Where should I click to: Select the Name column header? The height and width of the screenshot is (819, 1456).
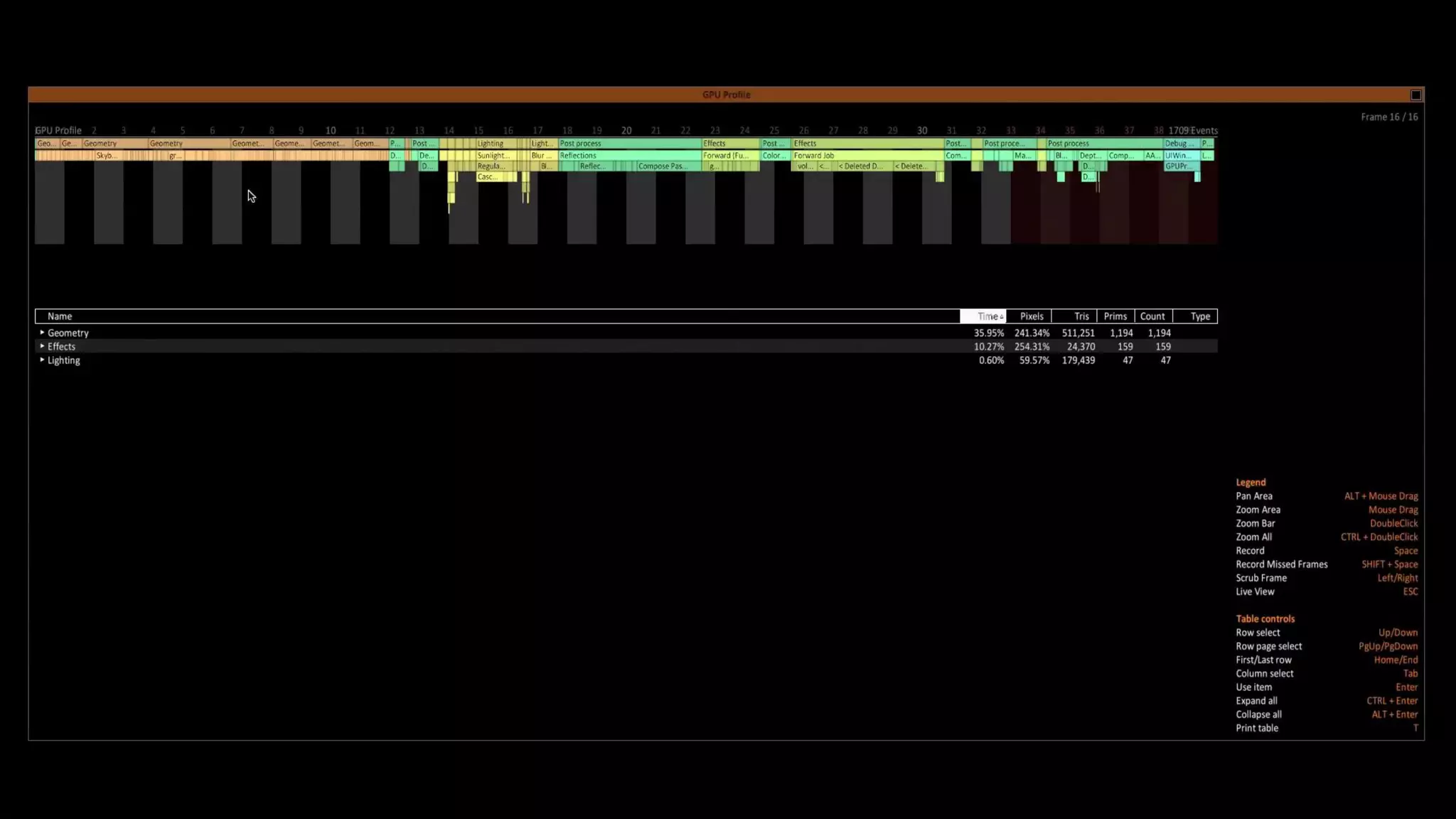60,316
